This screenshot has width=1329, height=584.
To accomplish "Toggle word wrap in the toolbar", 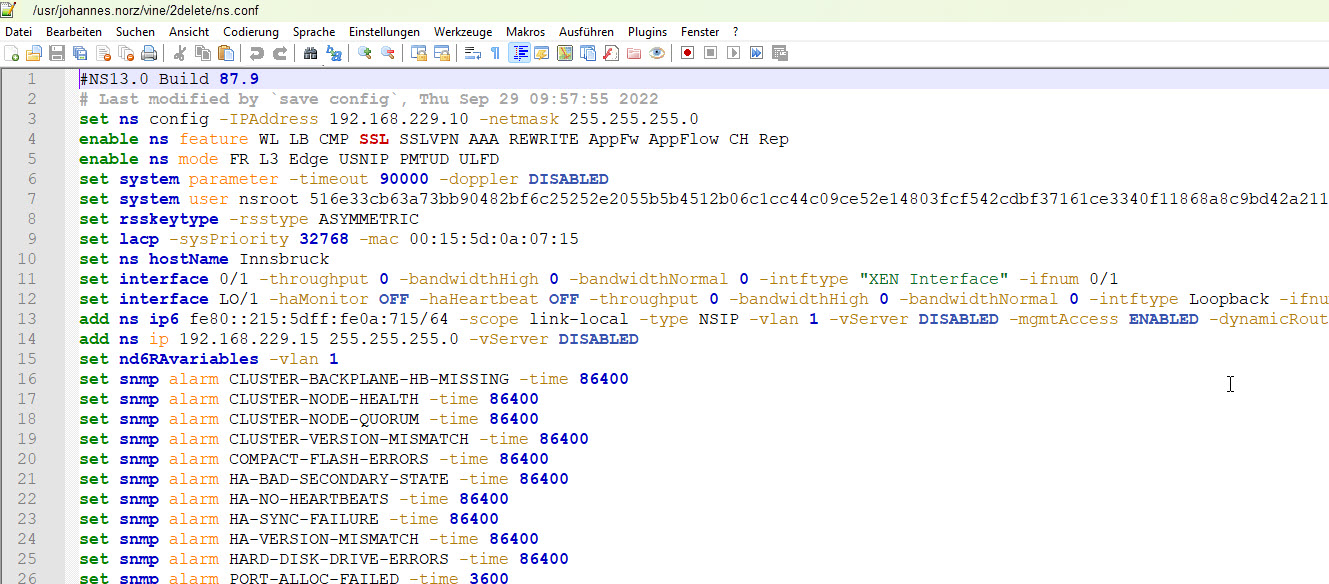I will pyautogui.click(x=473, y=54).
